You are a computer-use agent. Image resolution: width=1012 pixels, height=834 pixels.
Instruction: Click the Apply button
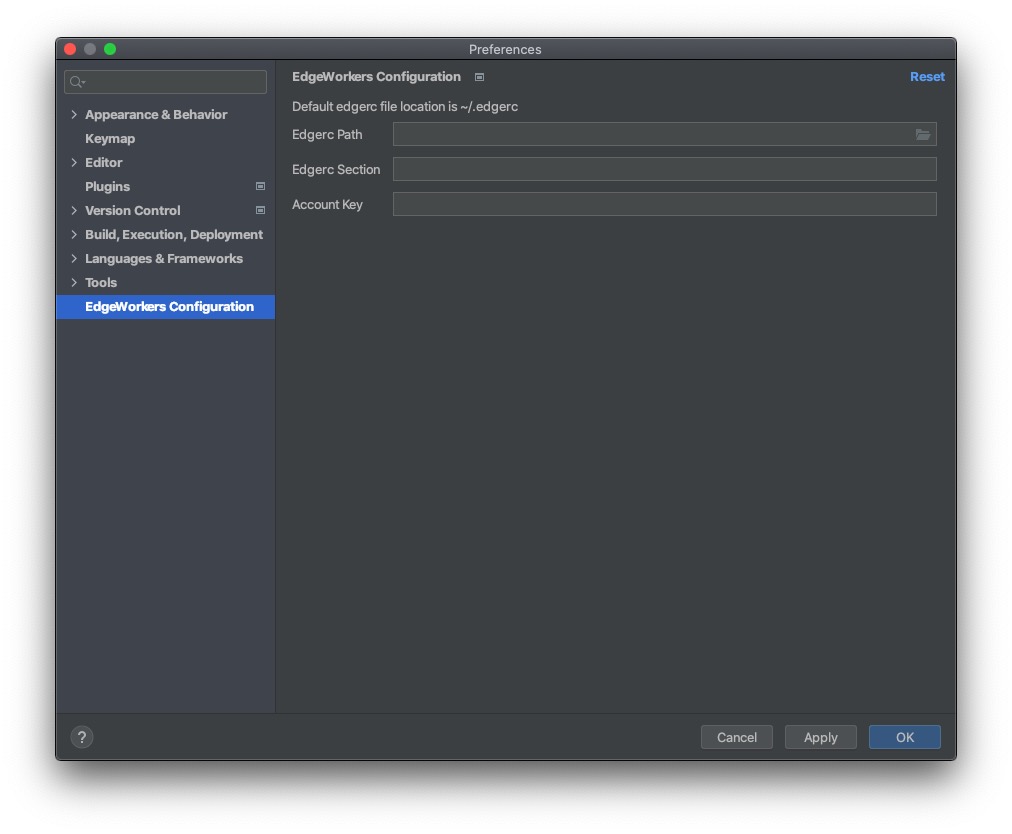tap(820, 737)
